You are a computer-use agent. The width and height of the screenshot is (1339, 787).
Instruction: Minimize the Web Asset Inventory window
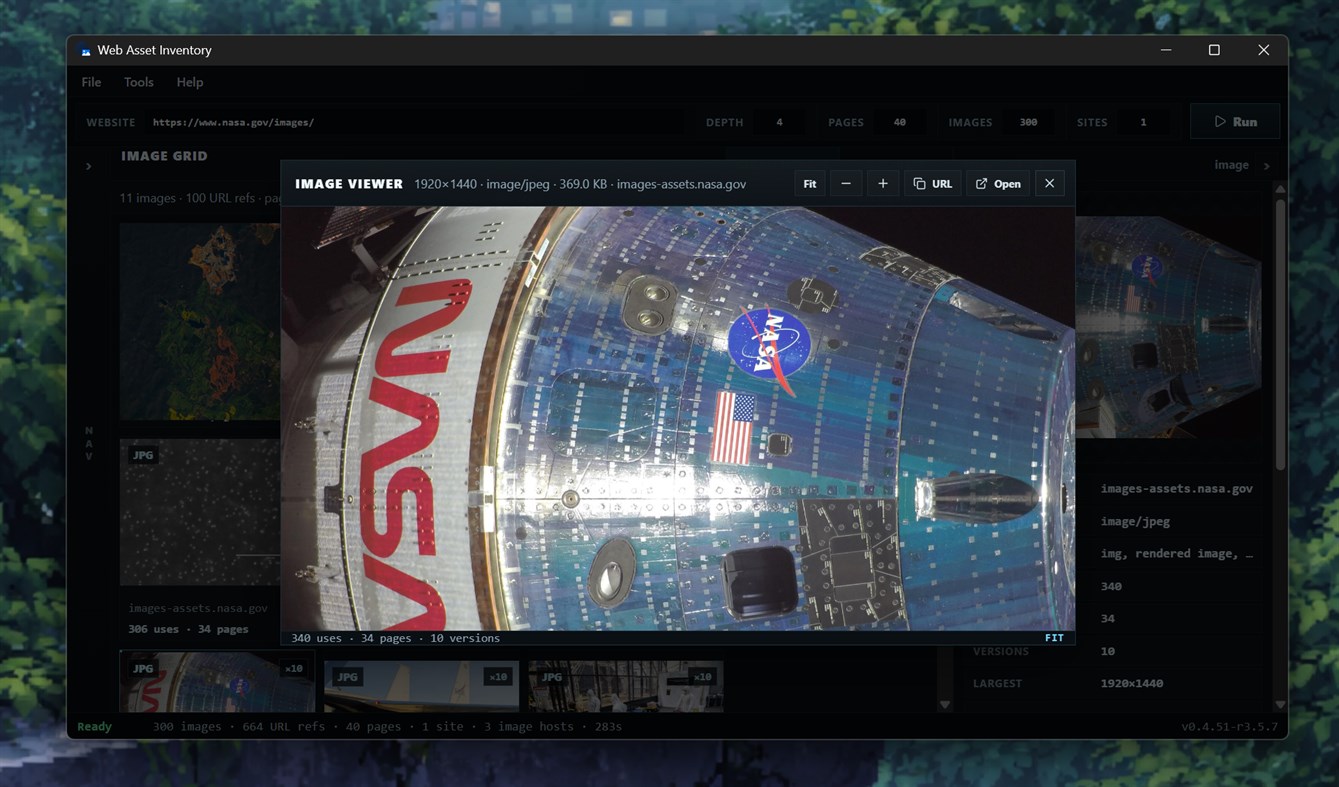1166,50
